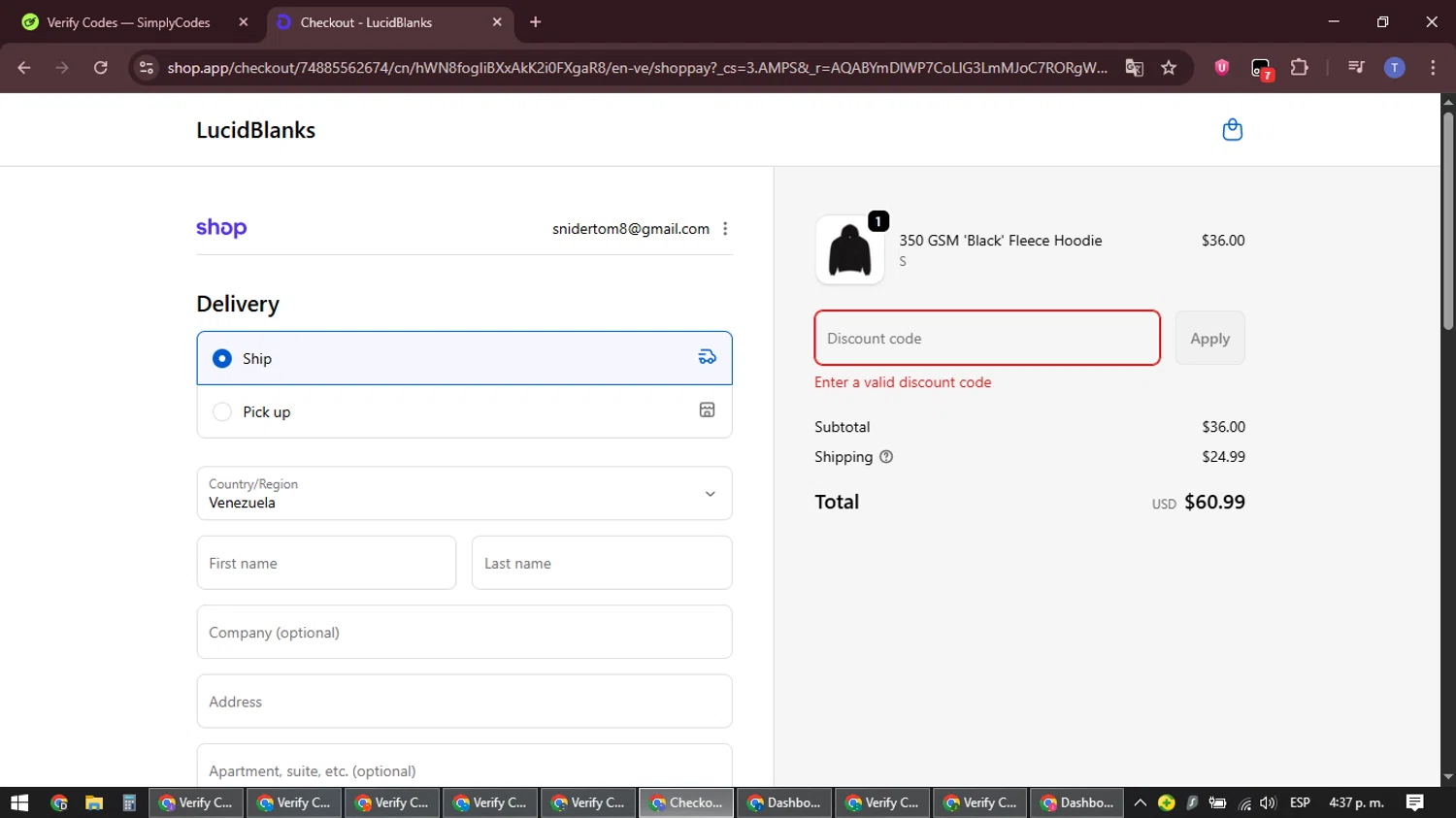The height and width of the screenshot is (818, 1456).
Task: Expand the Country/Region dropdown
Action: coord(464,493)
